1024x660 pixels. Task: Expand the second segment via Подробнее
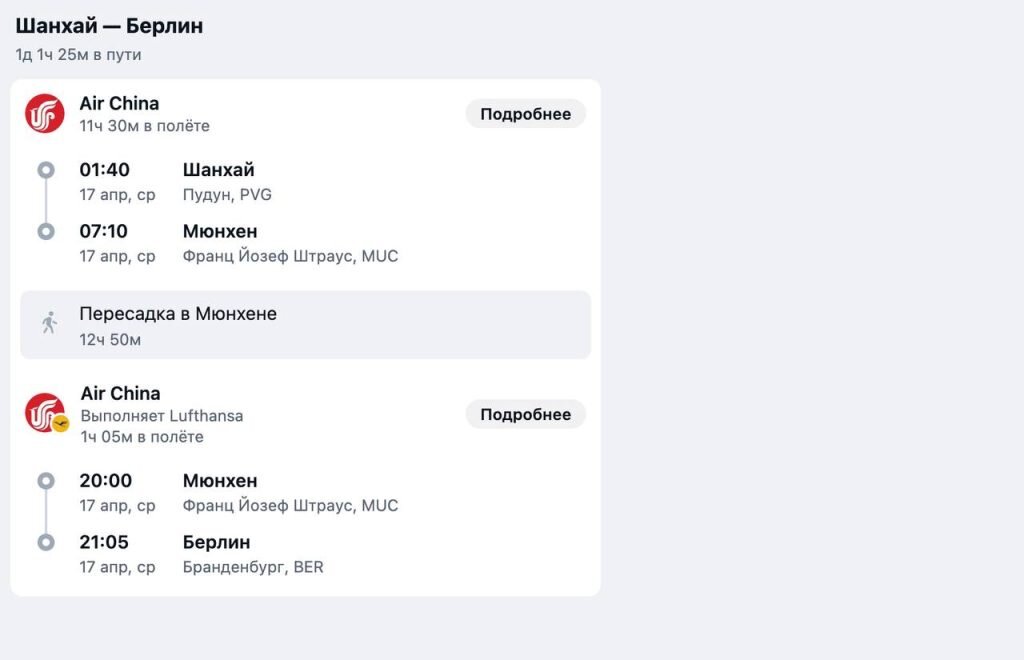525,413
